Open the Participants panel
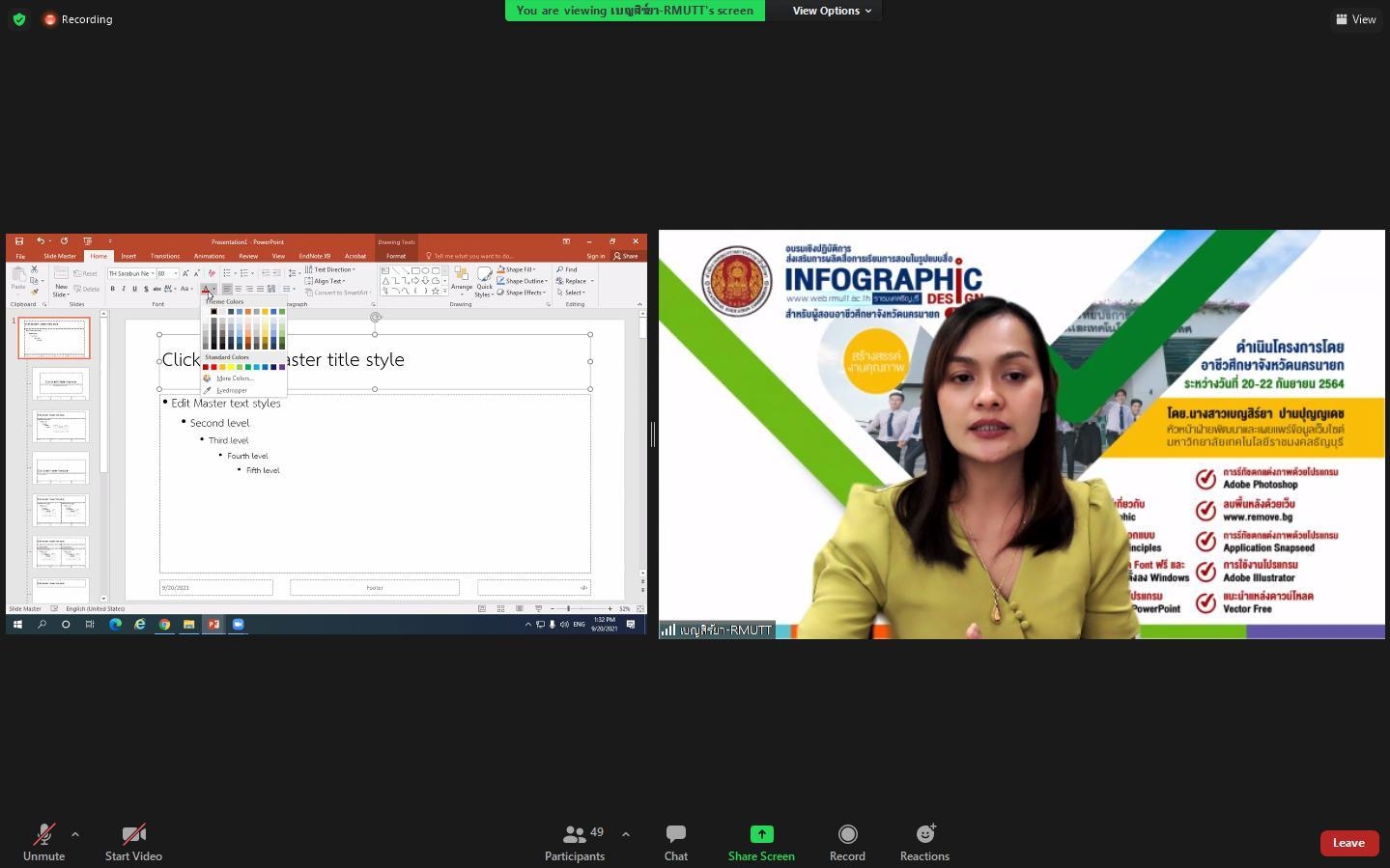 click(575, 842)
